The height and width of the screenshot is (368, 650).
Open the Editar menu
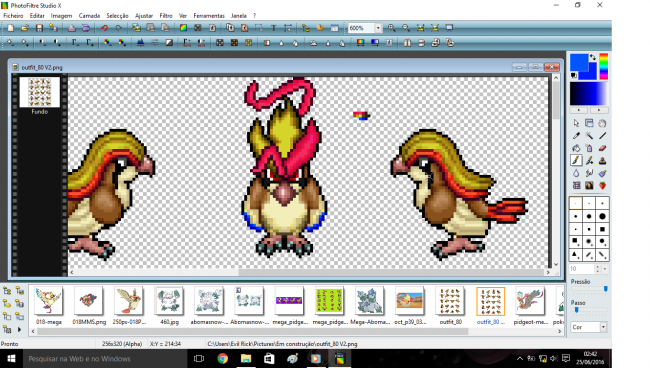click(x=37, y=16)
